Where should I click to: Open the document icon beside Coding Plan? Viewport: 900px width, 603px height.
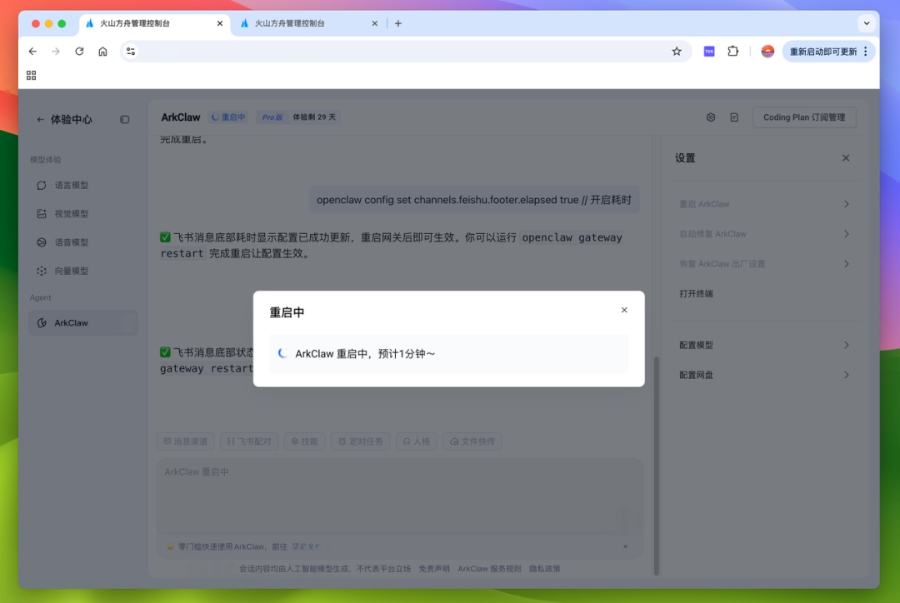tap(734, 117)
